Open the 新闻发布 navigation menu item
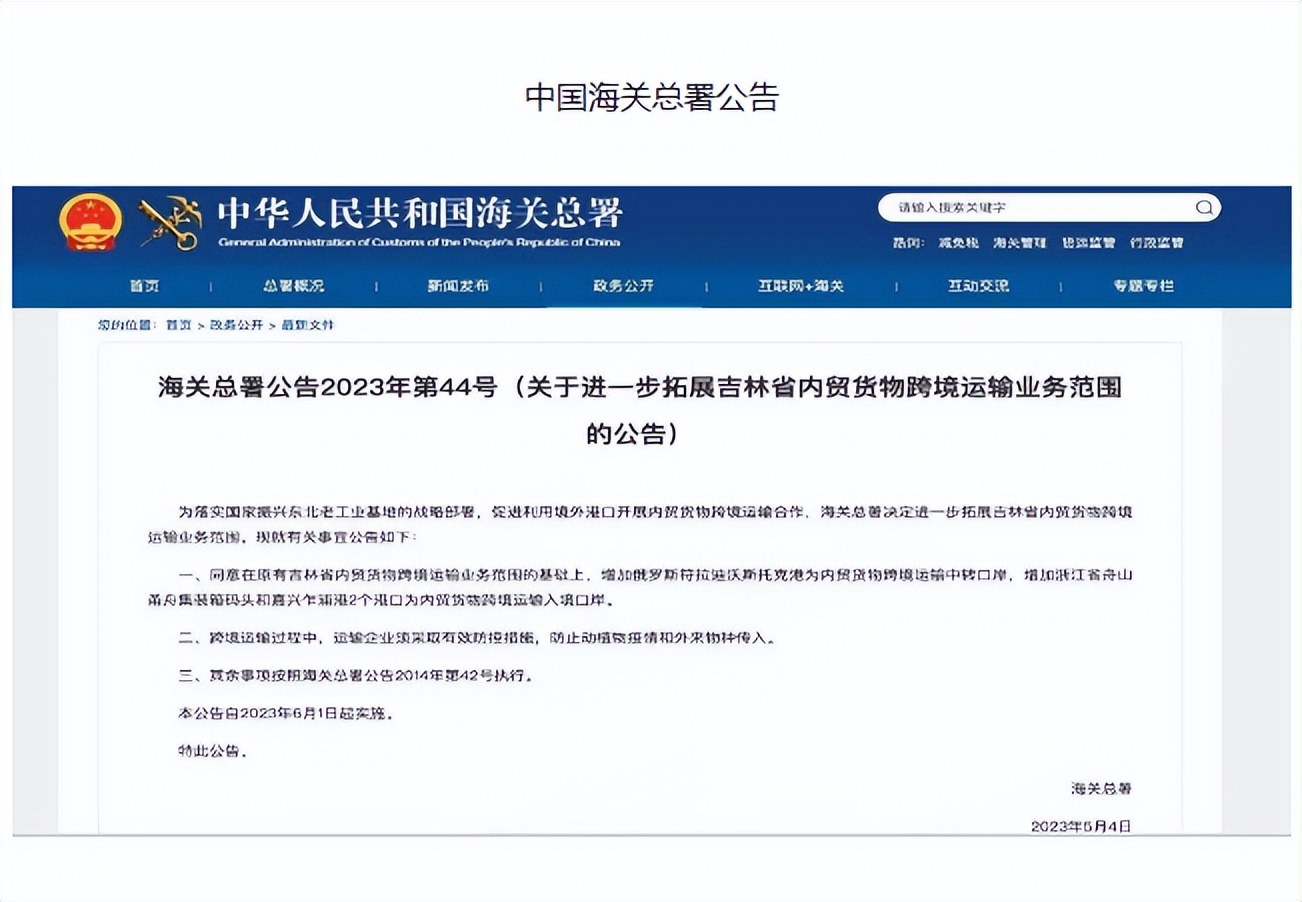Screen dimensions: 1302x902 (x=461, y=285)
